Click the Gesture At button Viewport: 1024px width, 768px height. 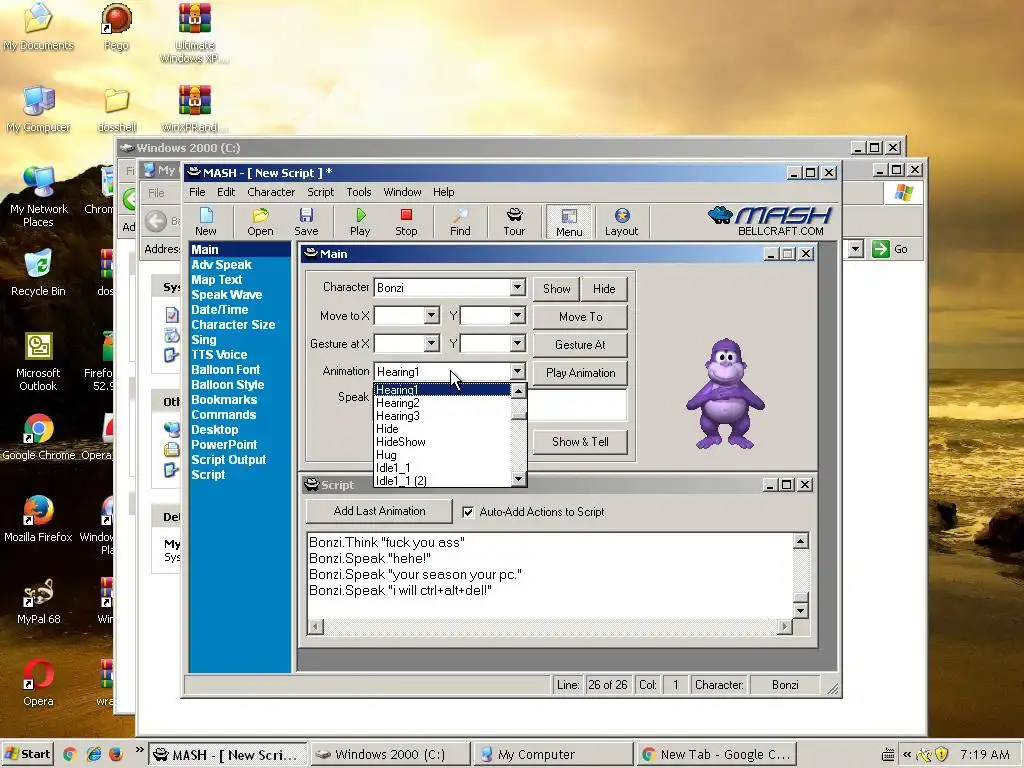[x=580, y=345]
